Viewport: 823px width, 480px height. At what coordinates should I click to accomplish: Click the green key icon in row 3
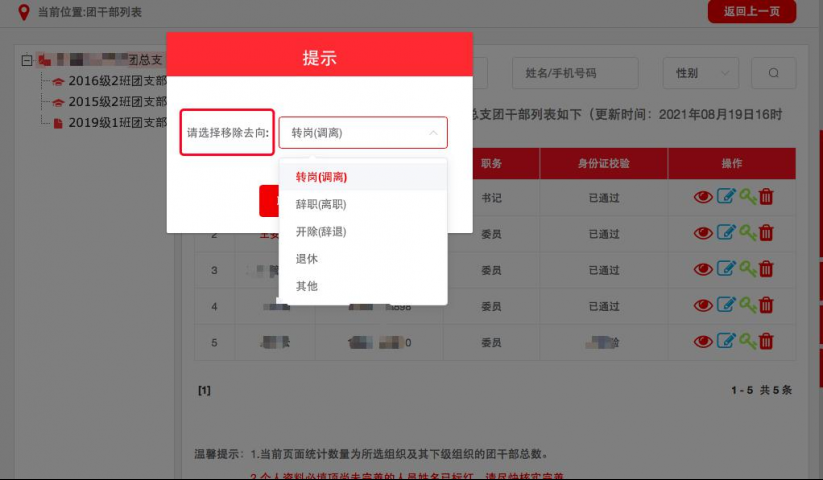click(747, 269)
